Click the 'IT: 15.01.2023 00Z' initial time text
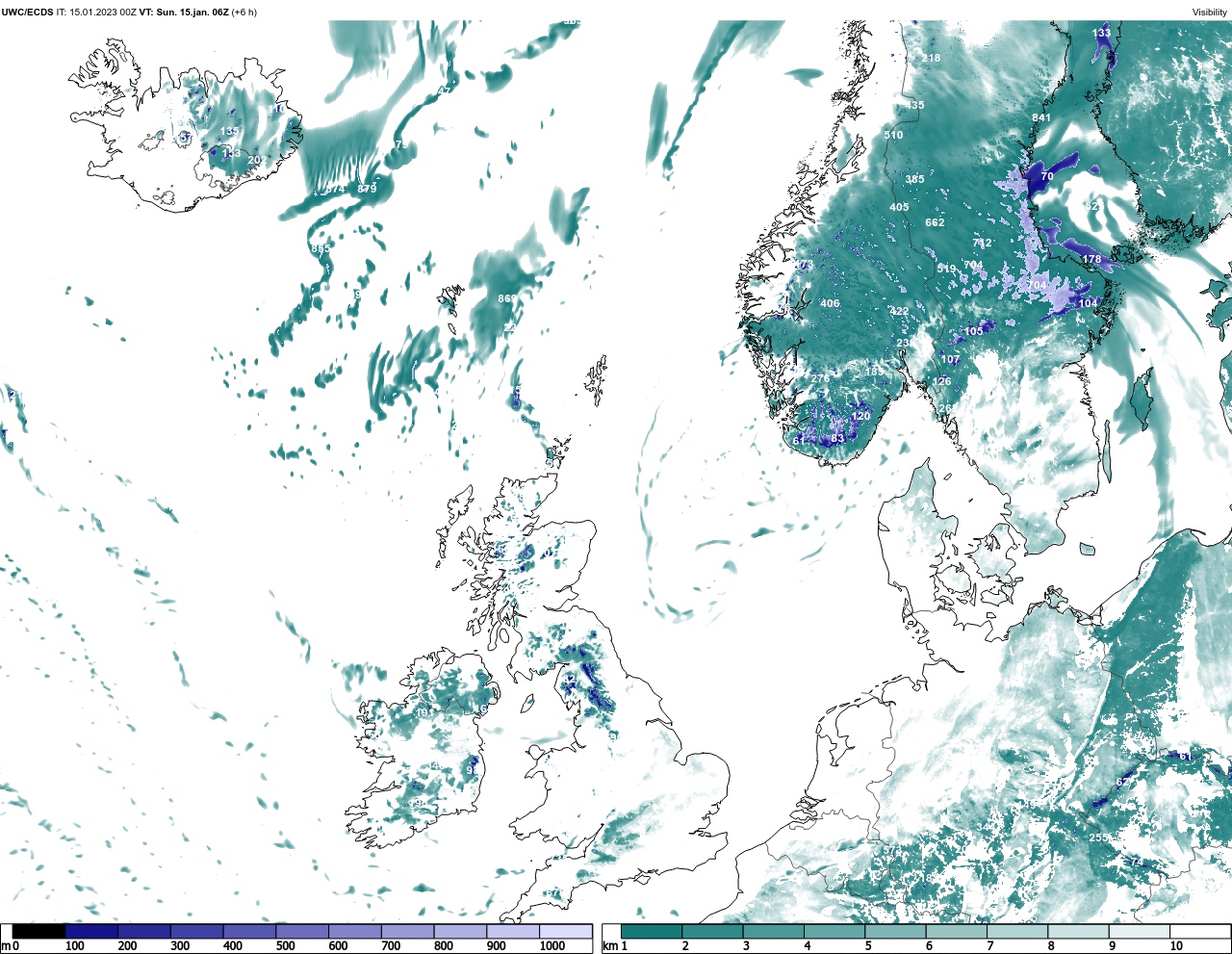 (96, 13)
